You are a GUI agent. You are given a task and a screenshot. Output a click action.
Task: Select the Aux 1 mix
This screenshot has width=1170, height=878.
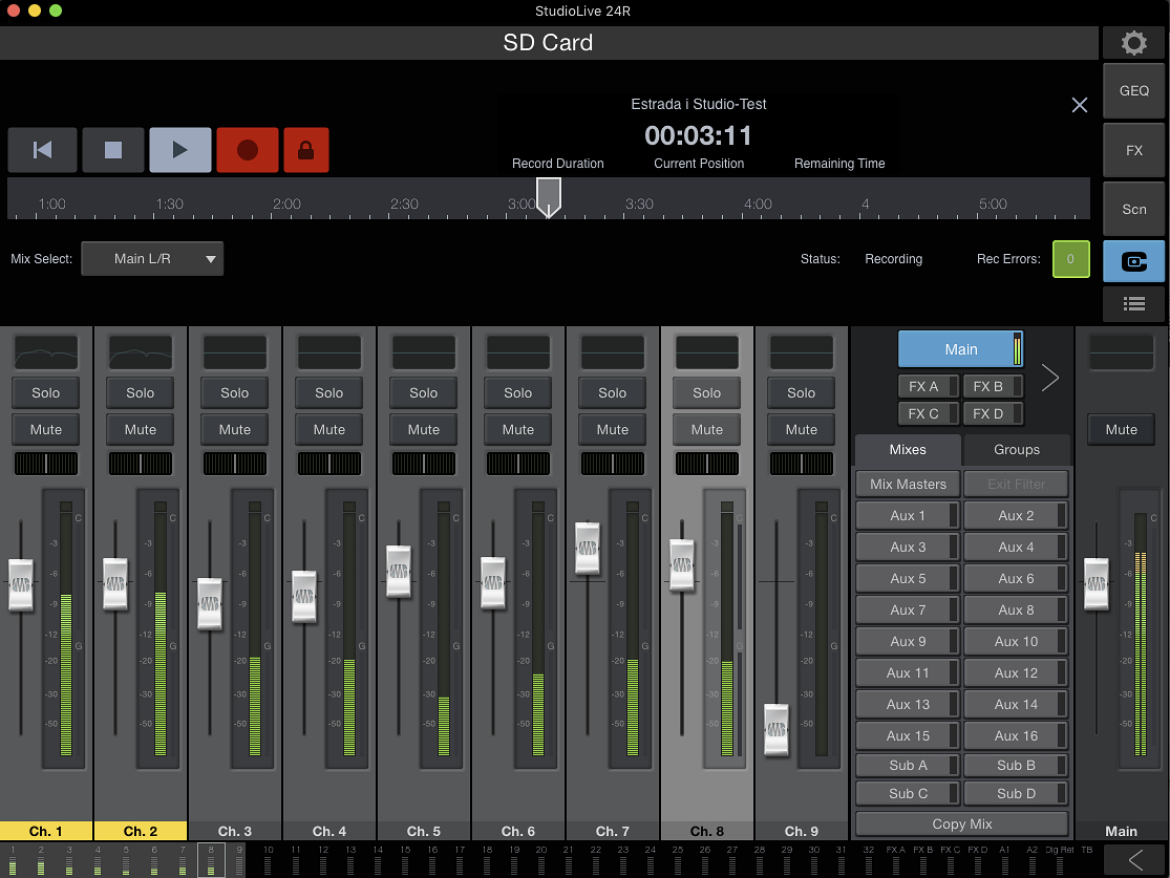907,515
